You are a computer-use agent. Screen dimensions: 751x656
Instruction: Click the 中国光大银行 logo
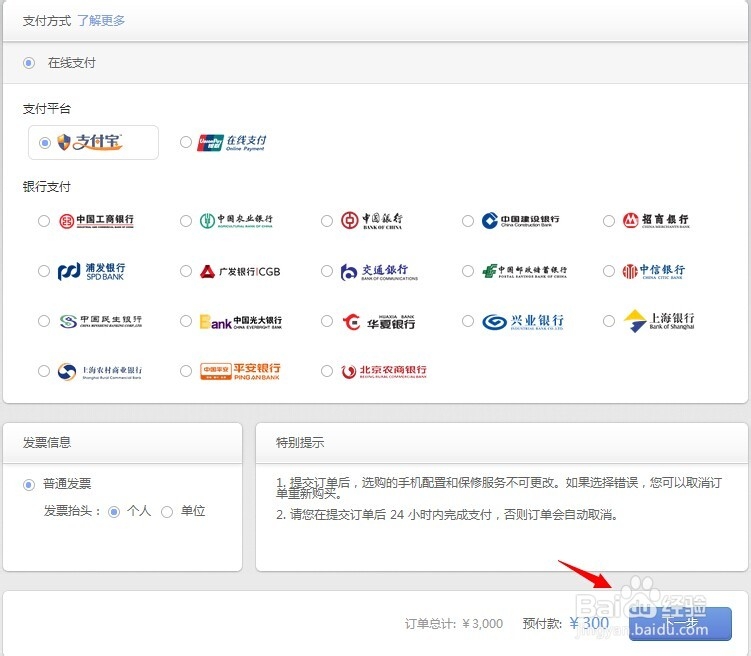[x=241, y=321]
